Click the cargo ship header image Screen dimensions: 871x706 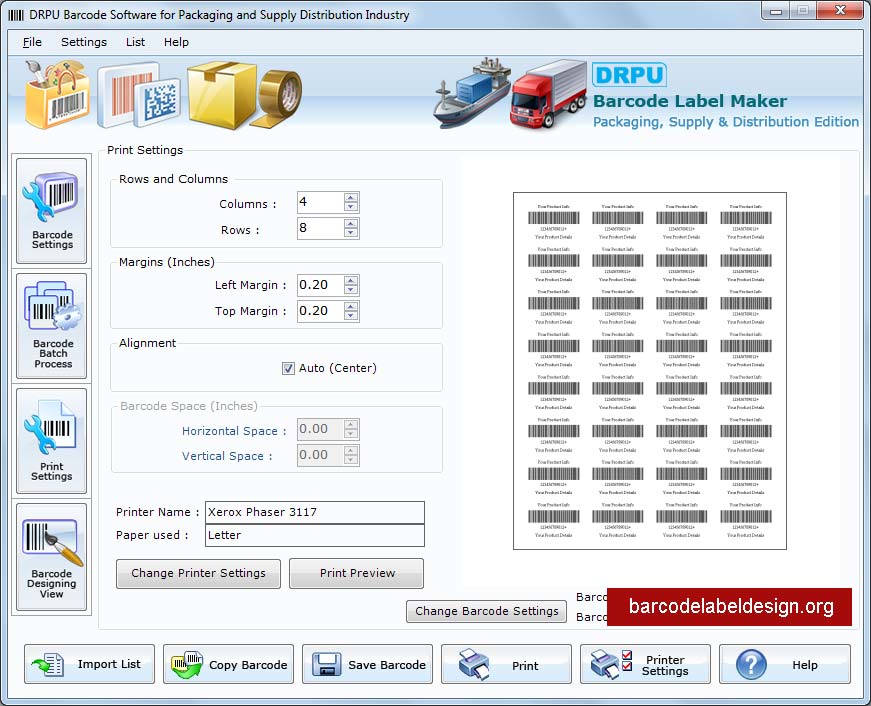pos(472,92)
